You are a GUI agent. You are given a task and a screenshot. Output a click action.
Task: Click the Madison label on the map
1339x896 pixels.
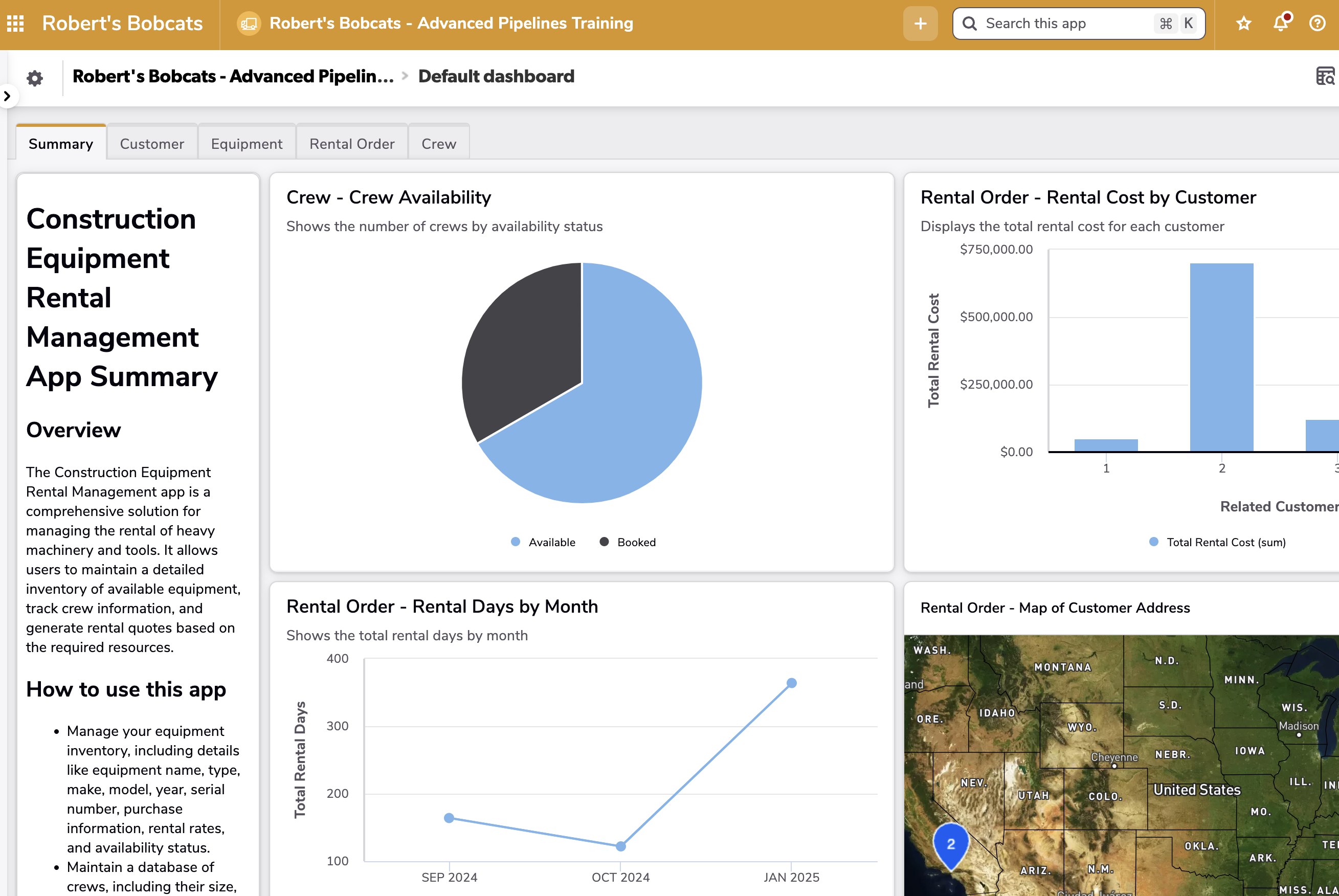(x=1299, y=726)
